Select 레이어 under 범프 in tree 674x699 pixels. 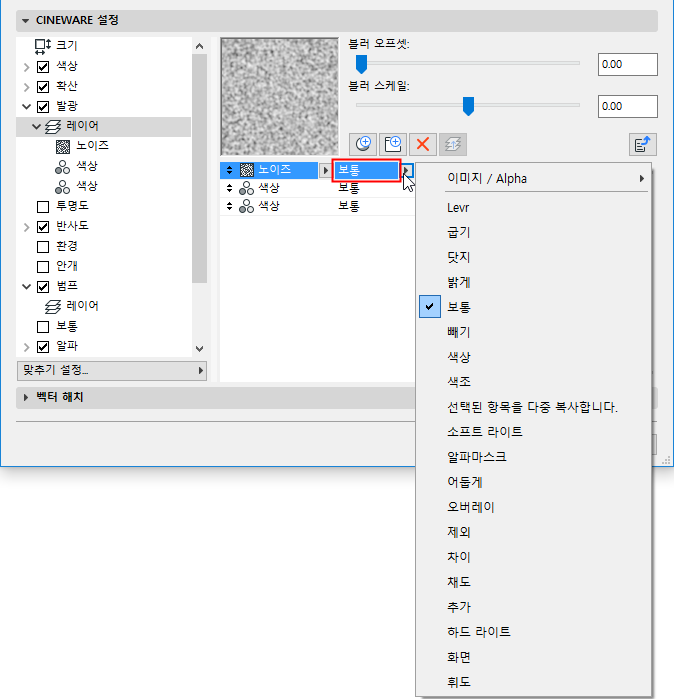click(x=82, y=307)
